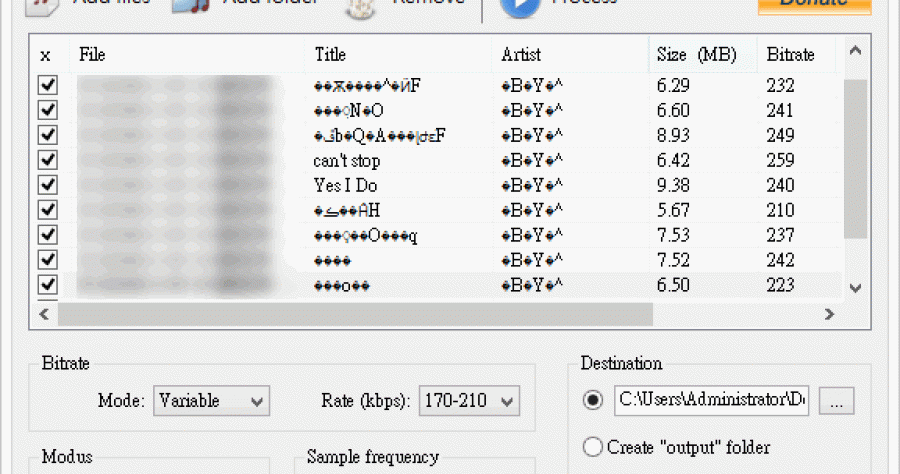This screenshot has height=474, width=900.
Task: Deselect the "Yes I Do" track checkbox
Action: pyautogui.click(x=48, y=185)
